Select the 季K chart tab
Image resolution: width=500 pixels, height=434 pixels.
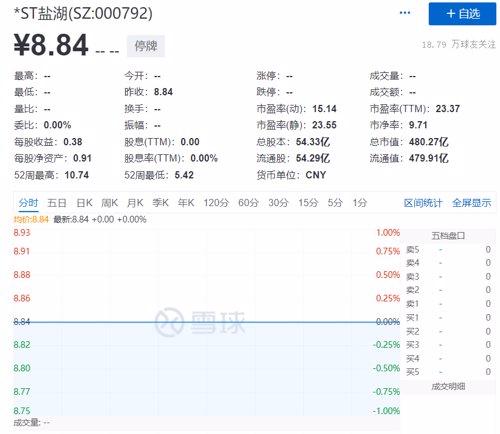[160, 203]
